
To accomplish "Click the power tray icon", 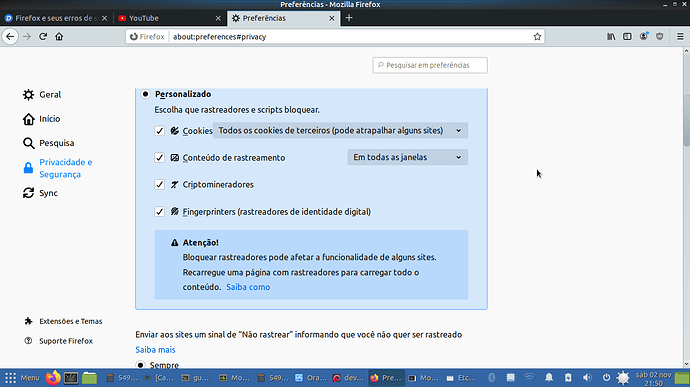I will (x=606, y=378).
